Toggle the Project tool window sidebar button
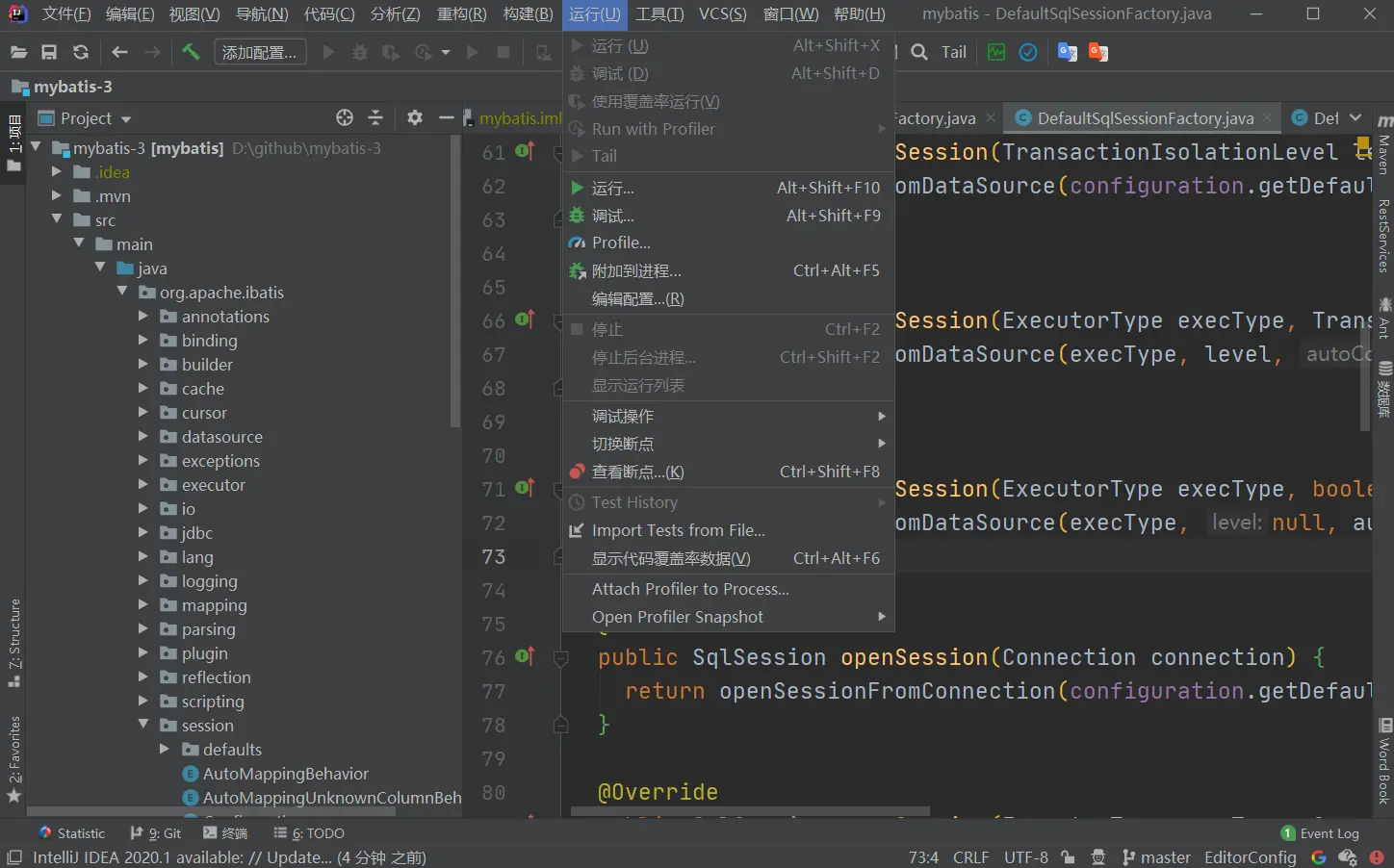 click(13, 142)
